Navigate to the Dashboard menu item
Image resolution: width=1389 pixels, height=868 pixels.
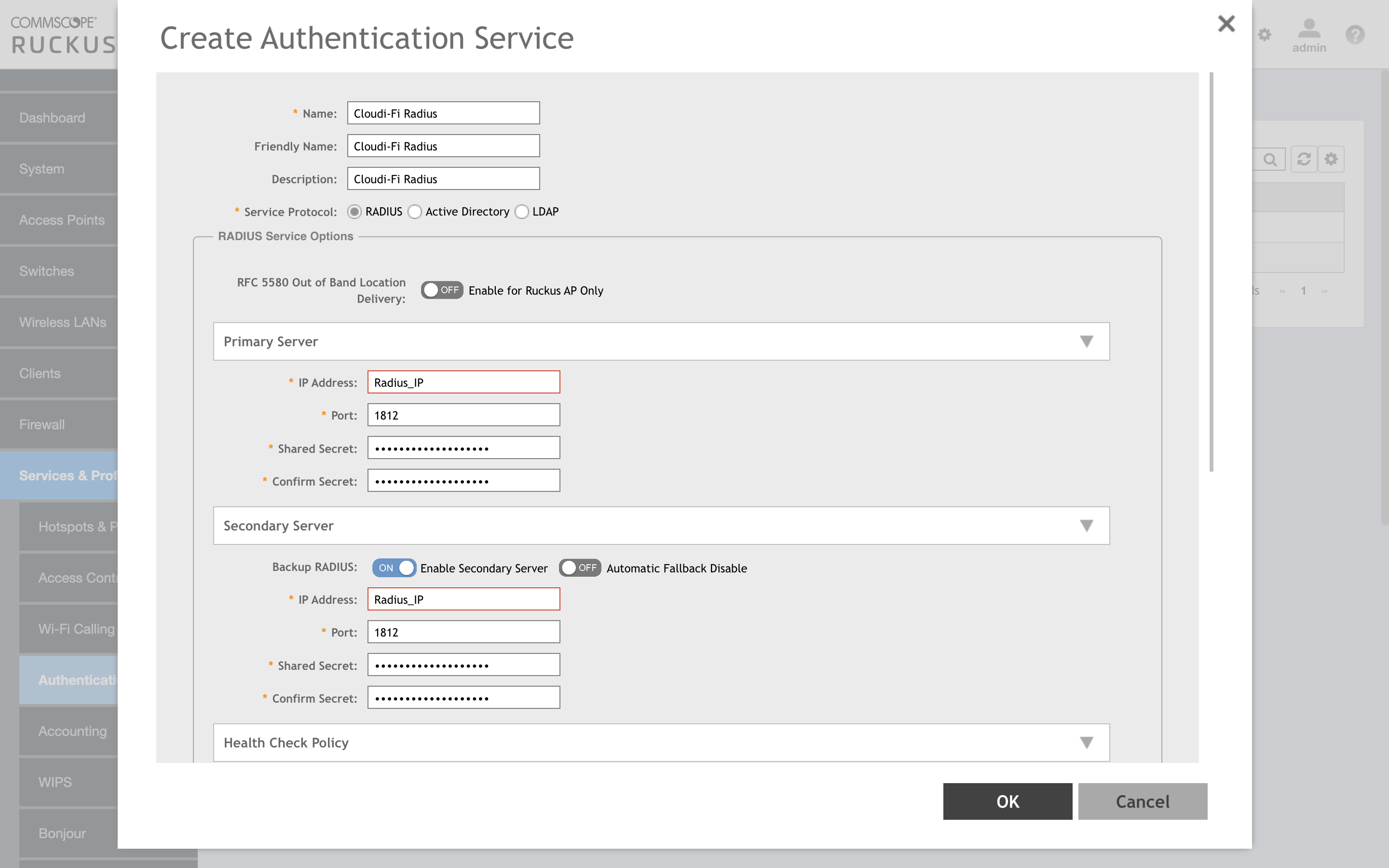coord(52,118)
